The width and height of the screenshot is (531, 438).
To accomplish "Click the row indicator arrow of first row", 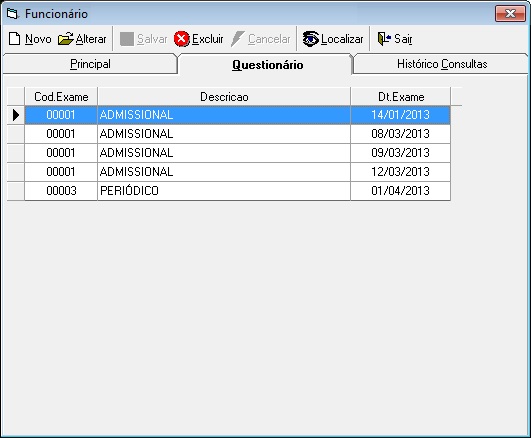I will tap(16, 115).
